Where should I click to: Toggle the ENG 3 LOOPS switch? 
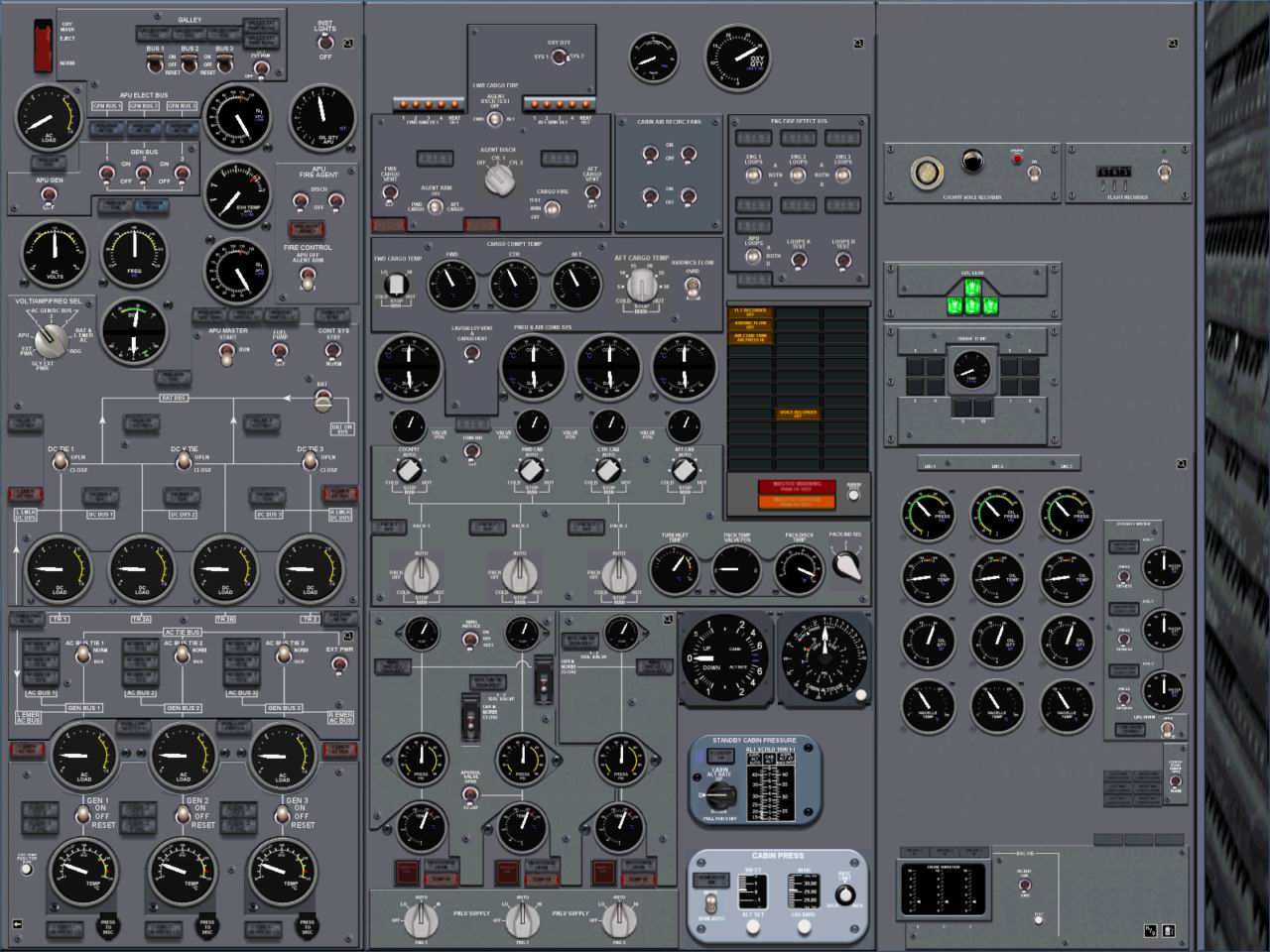(843, 175)
